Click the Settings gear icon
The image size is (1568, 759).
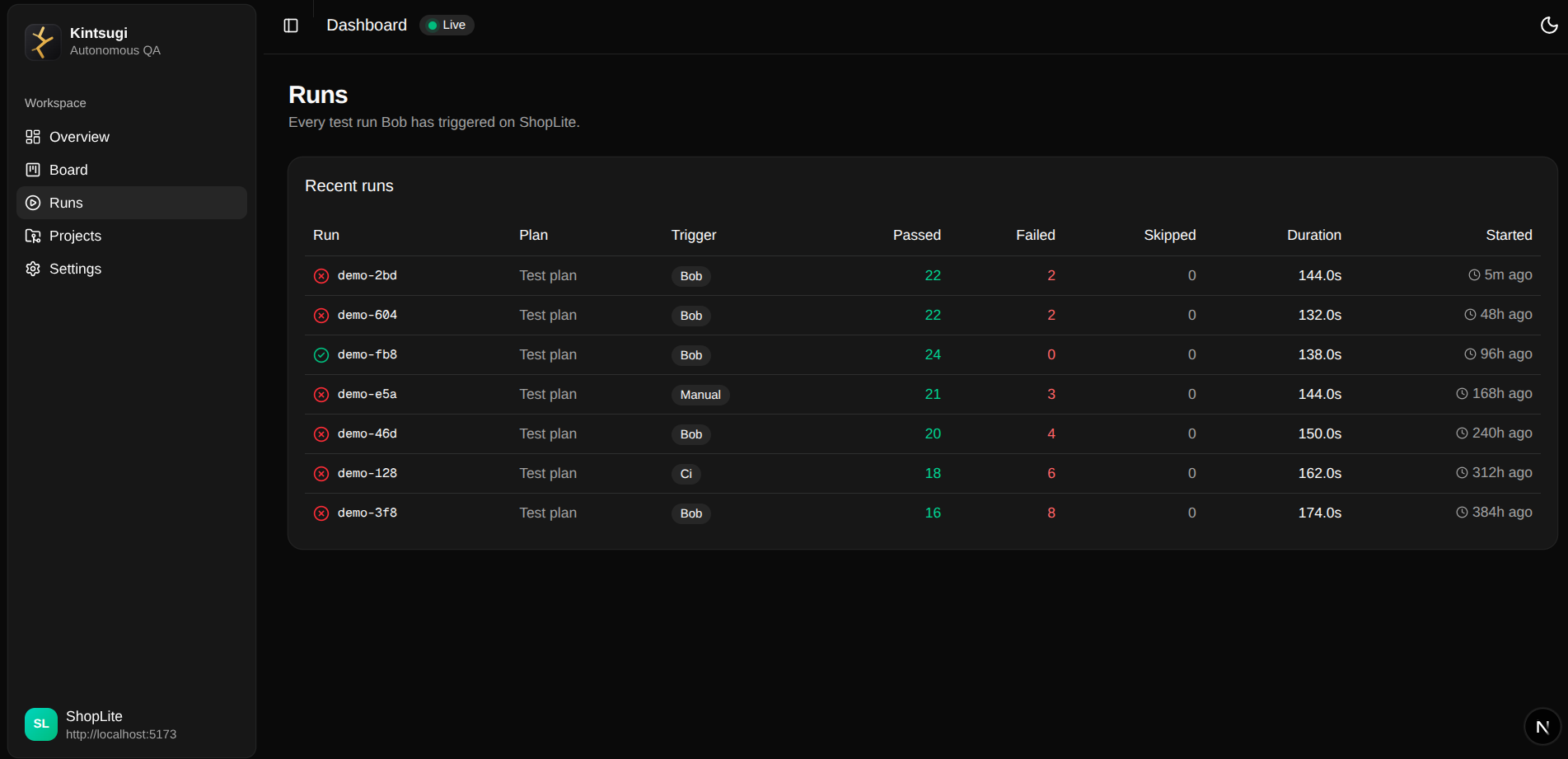[33, 269]
